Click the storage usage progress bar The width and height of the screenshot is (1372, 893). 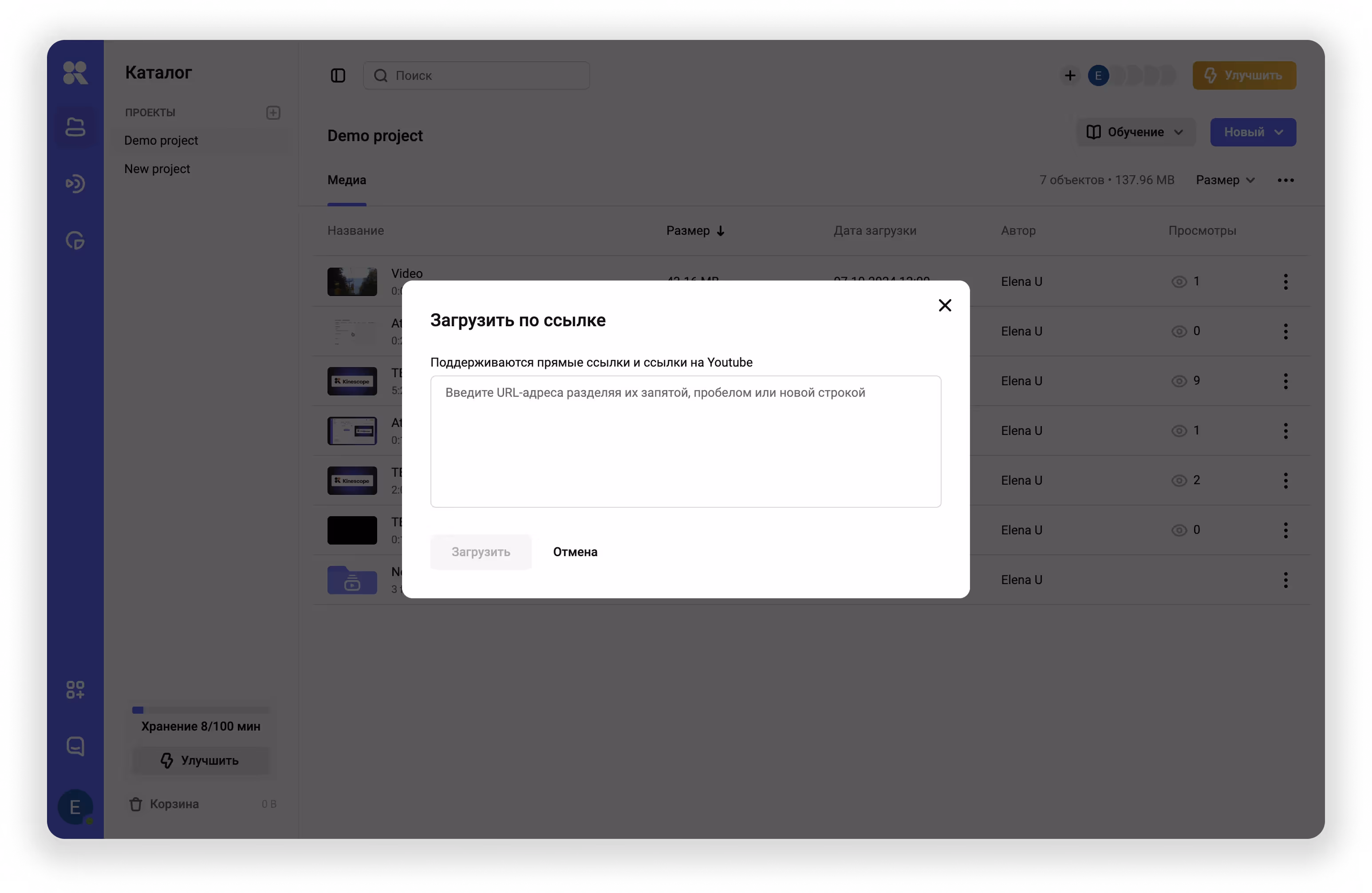pos(201,710)
